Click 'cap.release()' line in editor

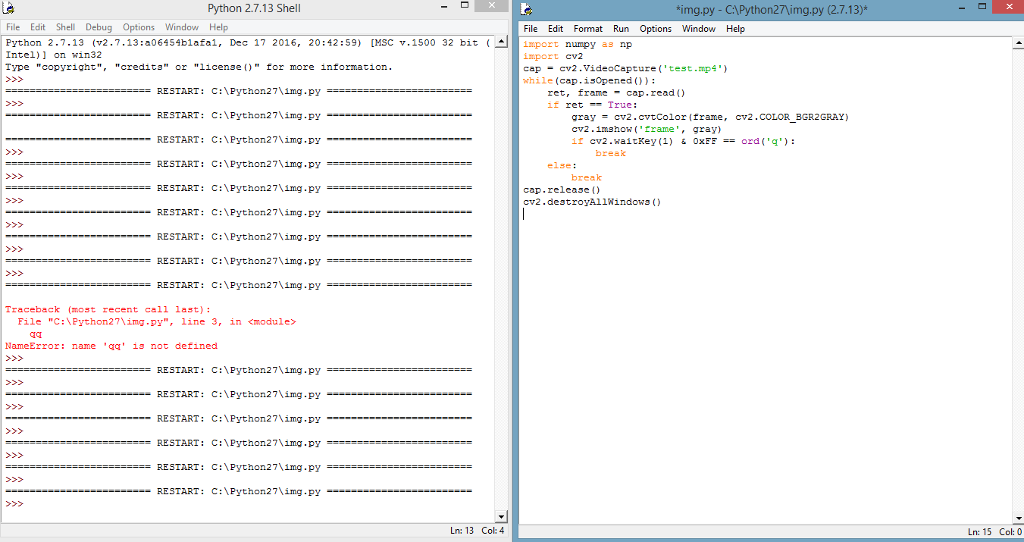[x=562, y=190]
